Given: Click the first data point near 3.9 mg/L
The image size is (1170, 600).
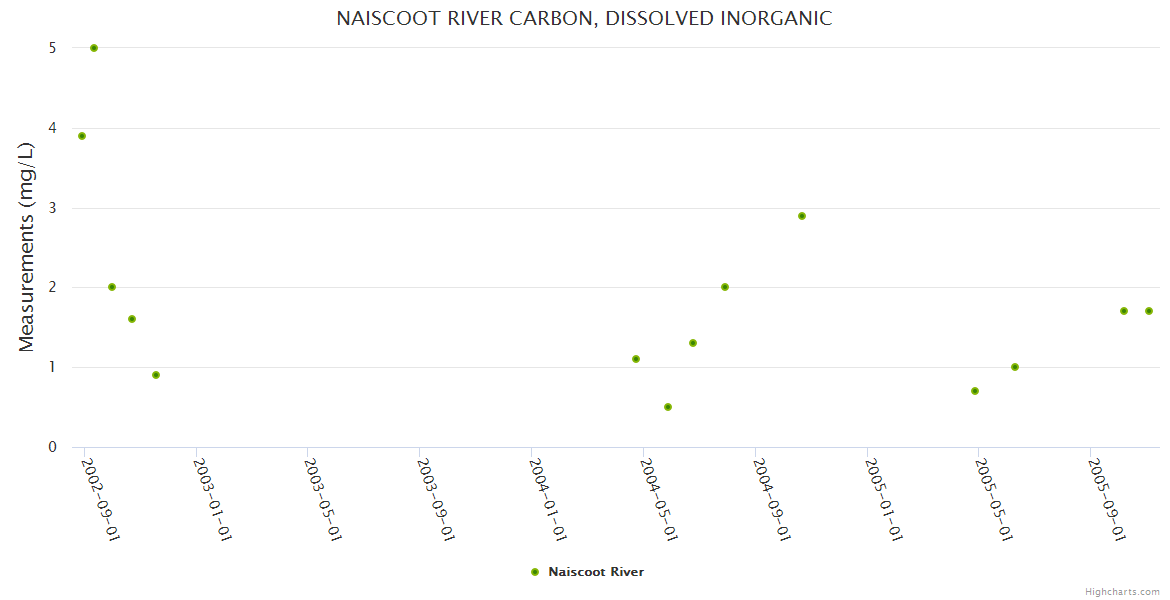Looking at the screenshot, I should 82,136.
